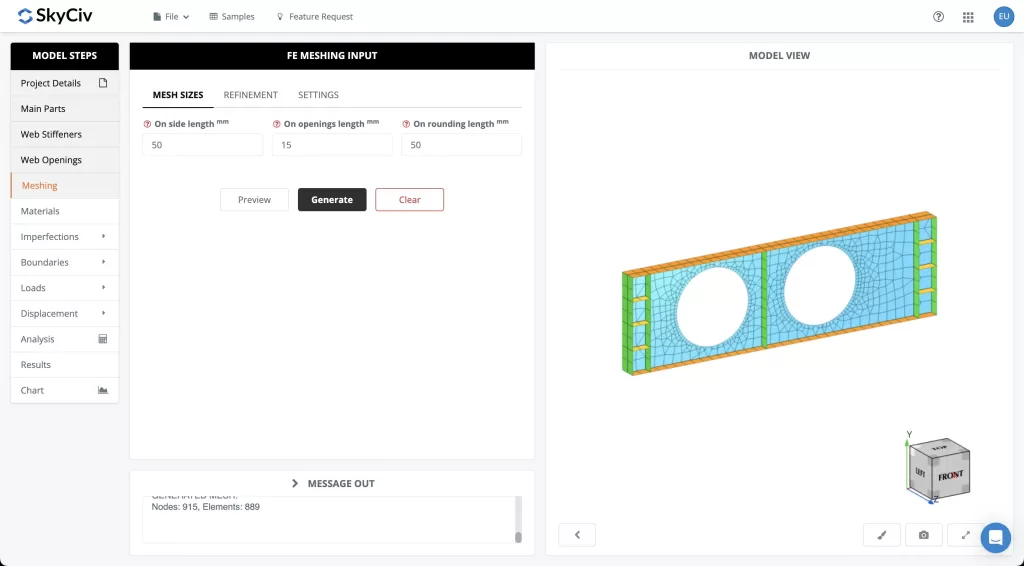The width and height of the screenshot is (1024, 566).
Task: Click the On side length input field
Action: pos(202,145)
